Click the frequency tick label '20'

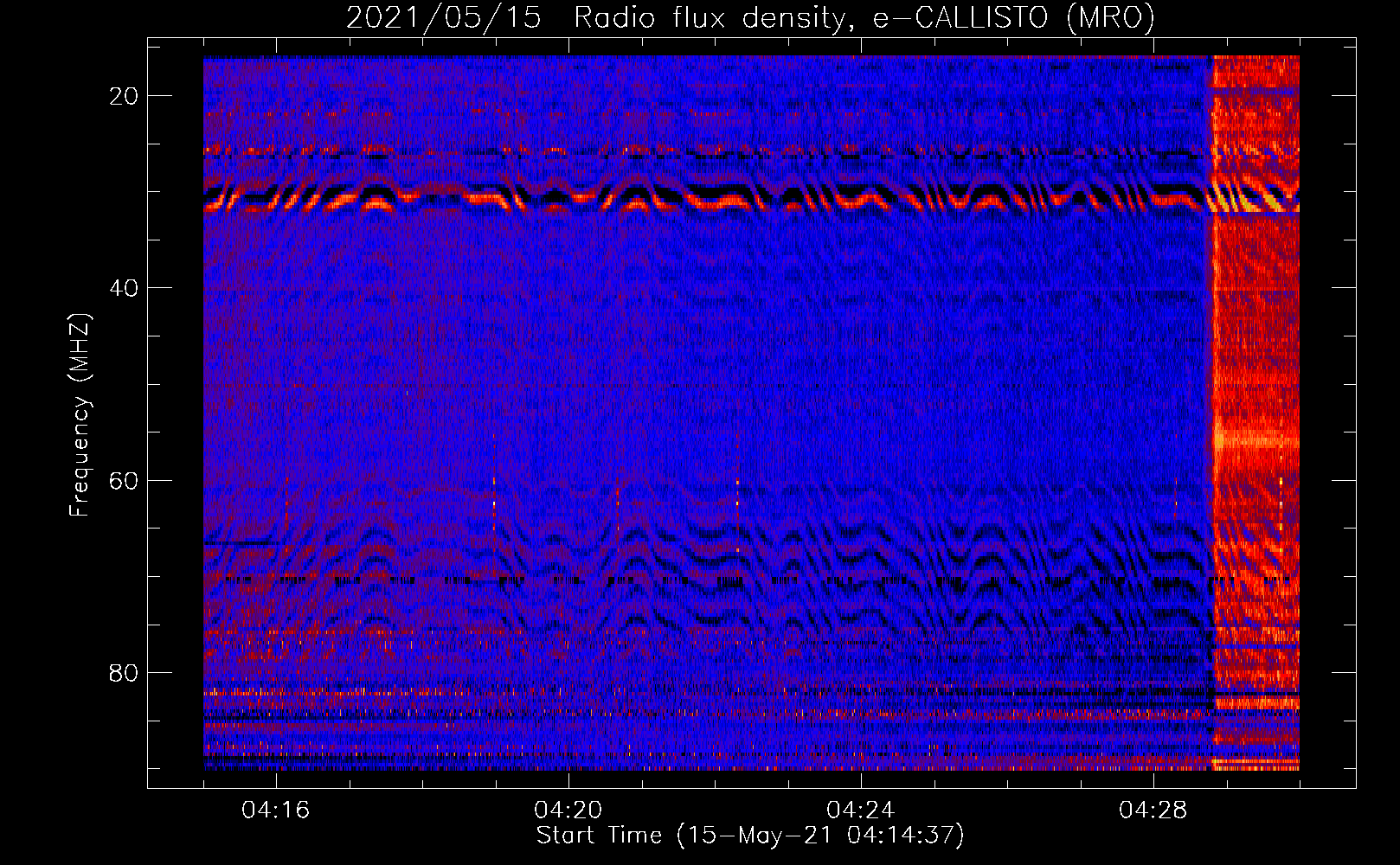pyautogui.click(x=125, y=95)
